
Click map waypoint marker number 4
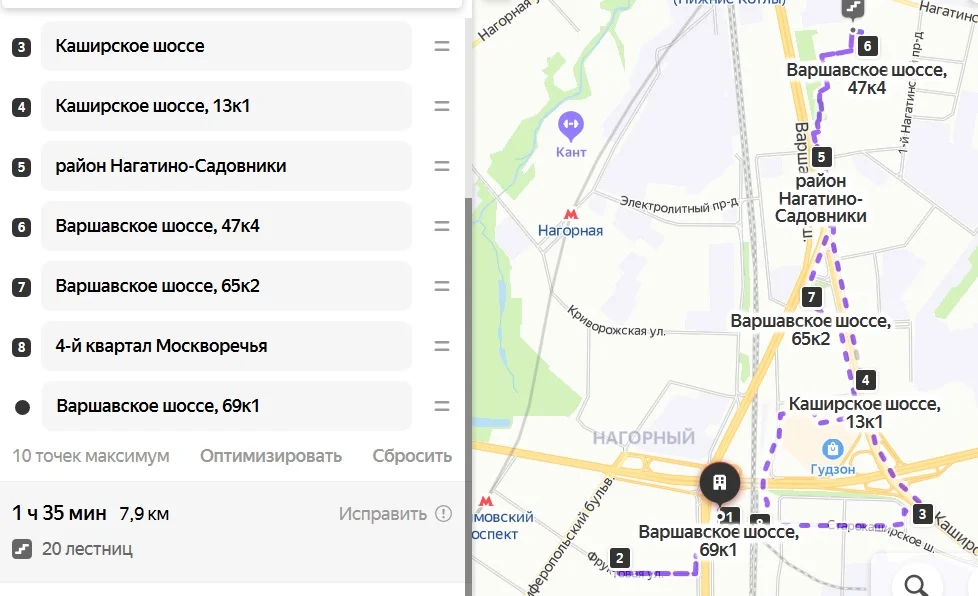point(865,380)
